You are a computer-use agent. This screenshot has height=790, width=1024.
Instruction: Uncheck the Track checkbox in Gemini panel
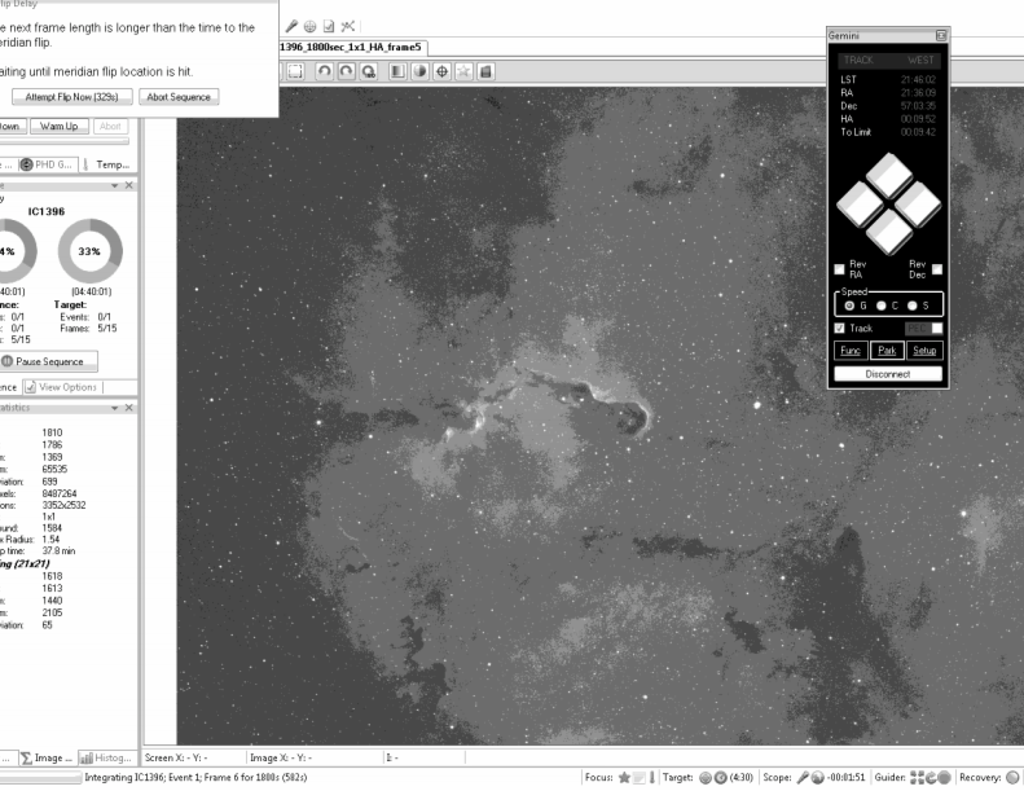(x=837, y=328)
